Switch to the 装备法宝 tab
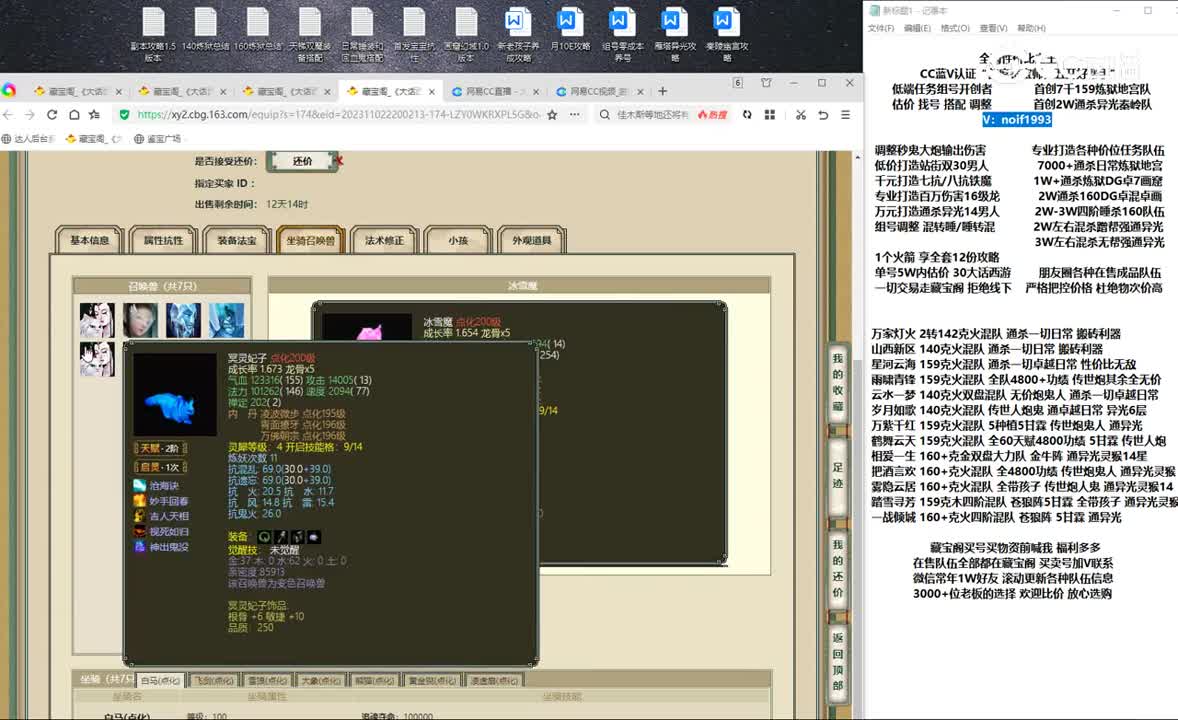Viewport: 1178px width, 720px height. [x=237, y=241]
